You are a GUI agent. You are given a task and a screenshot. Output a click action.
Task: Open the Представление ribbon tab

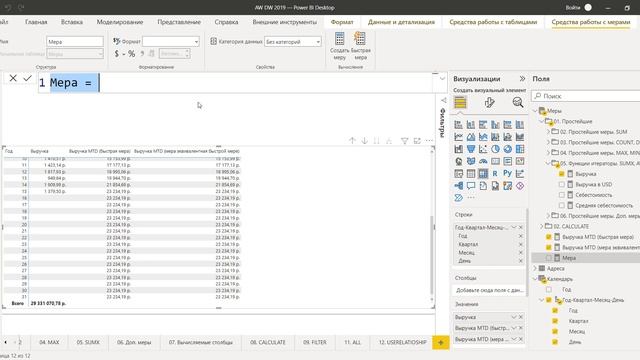click(x=179, y=22)
